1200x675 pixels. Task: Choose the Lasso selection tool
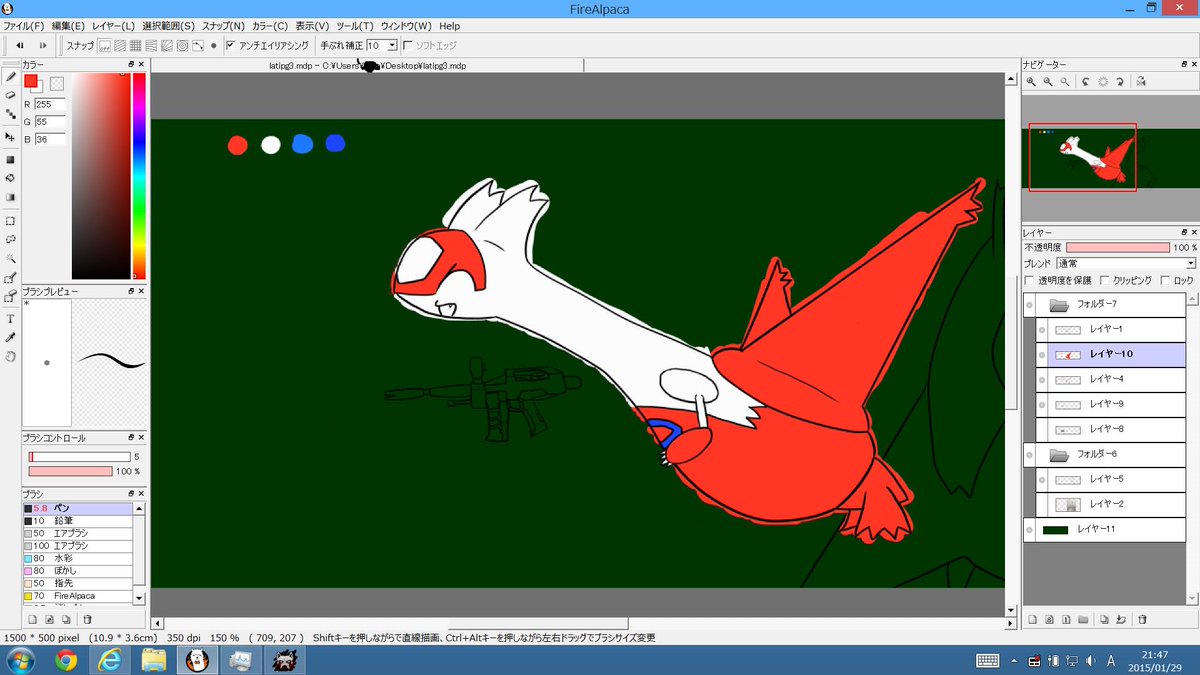pos(10,240)
